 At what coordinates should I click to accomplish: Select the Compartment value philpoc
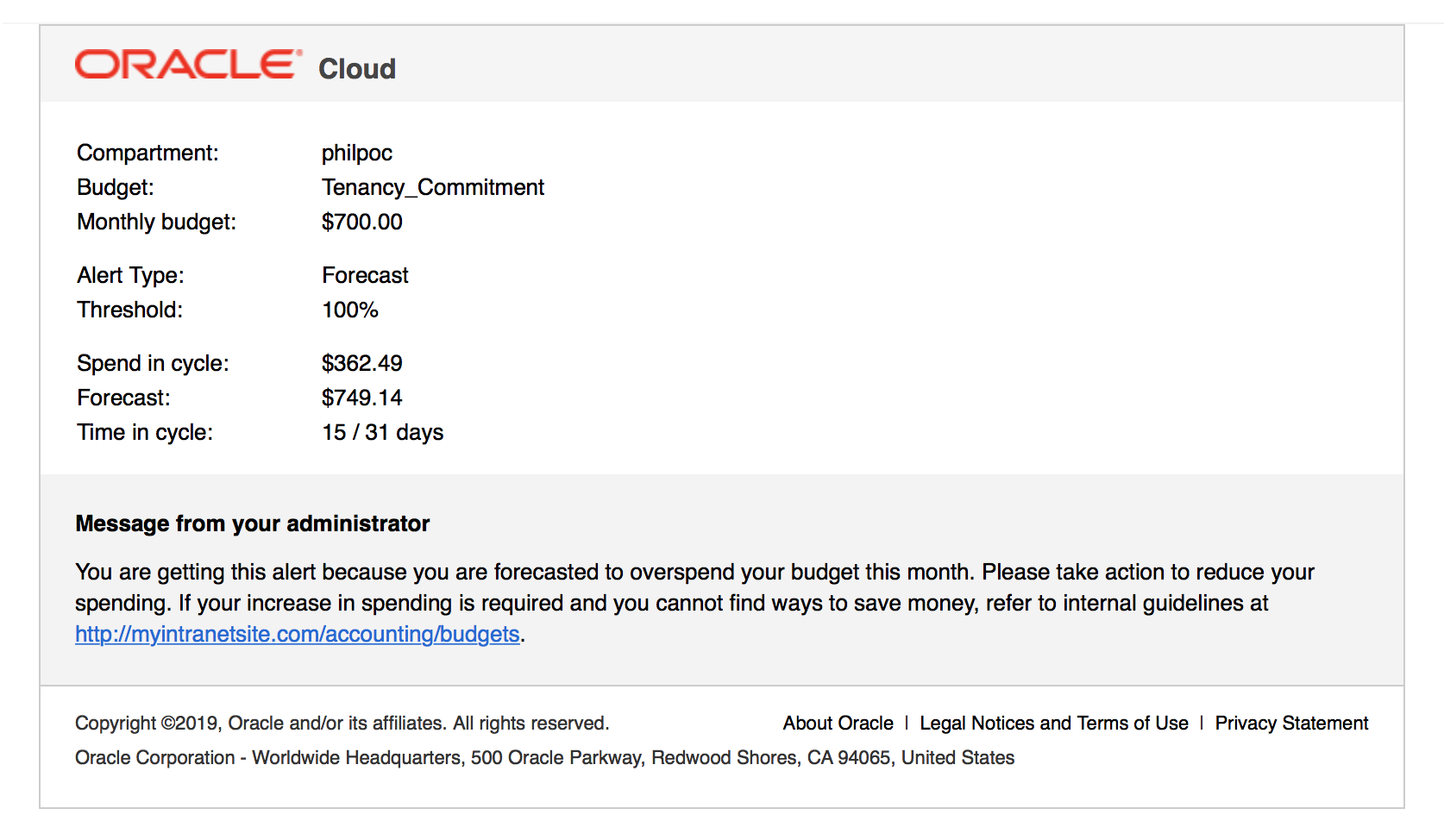pos(356,153)
